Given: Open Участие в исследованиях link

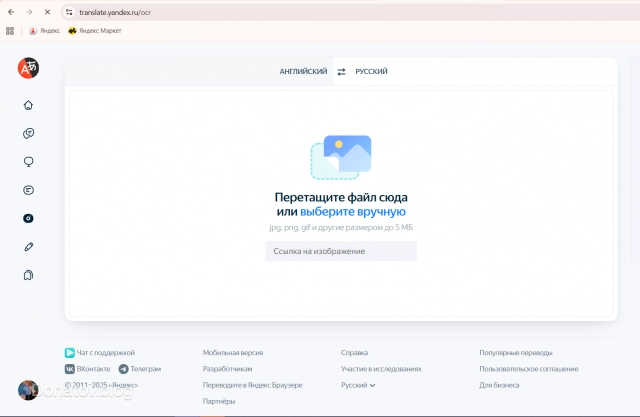Looking at the screenshot, I should [x=381, y=369].
